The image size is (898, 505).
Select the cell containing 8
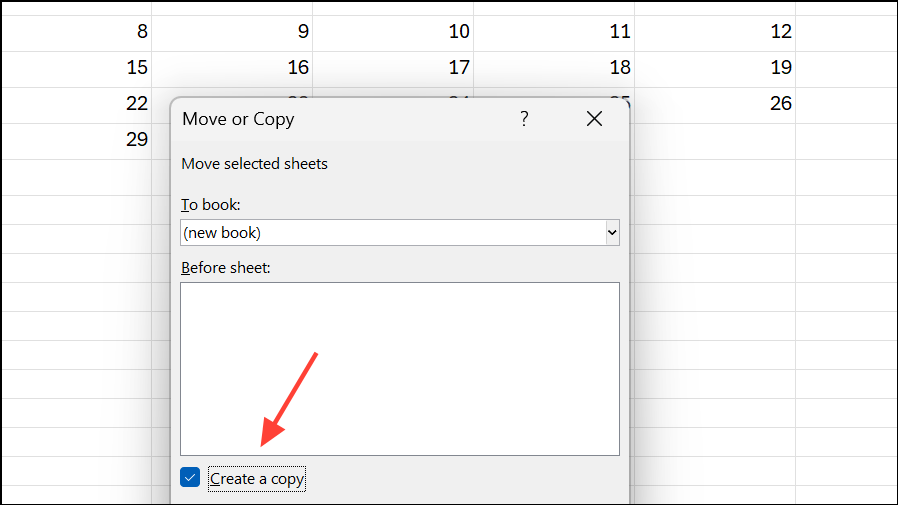click(76, 31)
